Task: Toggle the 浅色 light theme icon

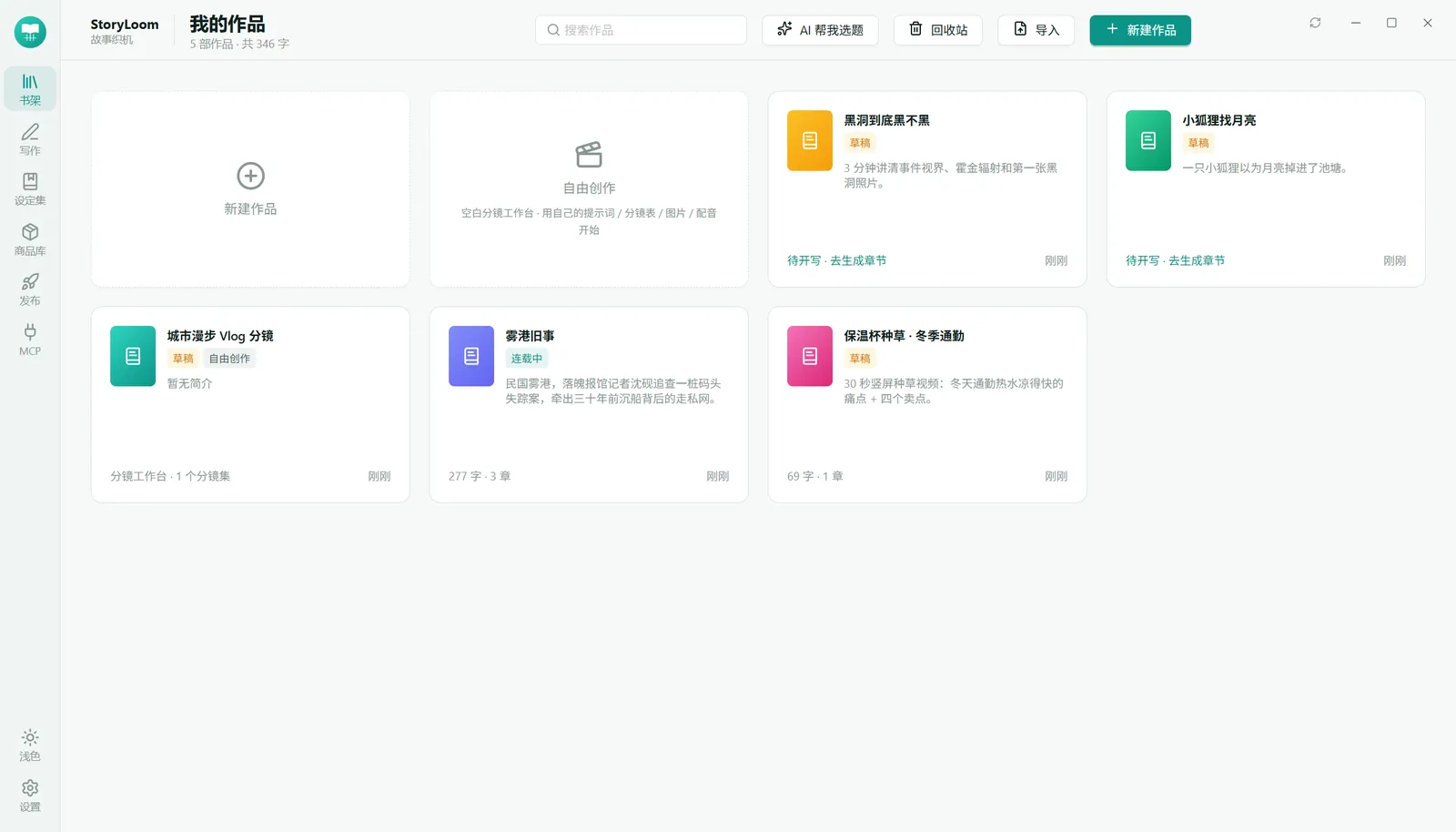Action: coord(30,745)
